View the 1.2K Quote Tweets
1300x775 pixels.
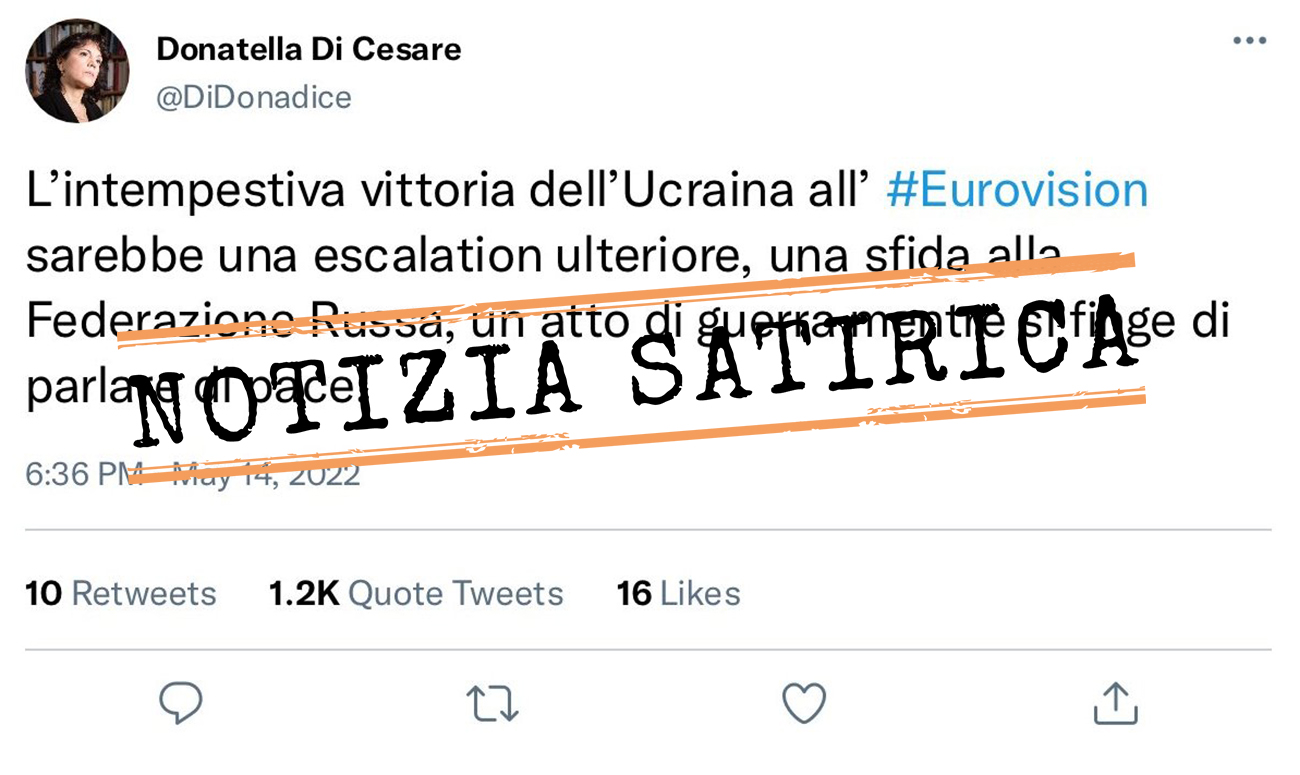pos(416,593)
